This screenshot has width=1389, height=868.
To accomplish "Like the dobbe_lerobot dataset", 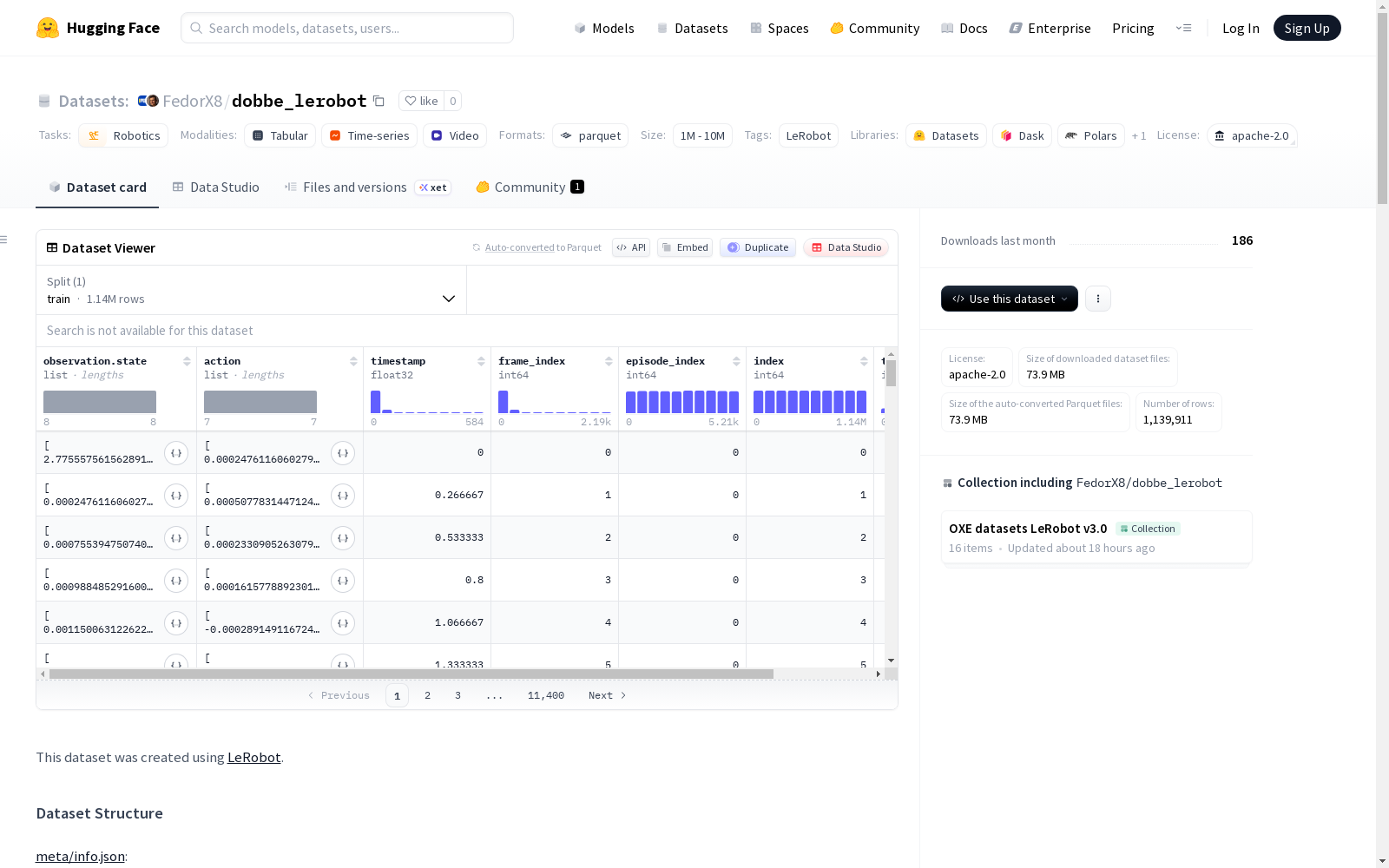I will [x=421, y=101].
